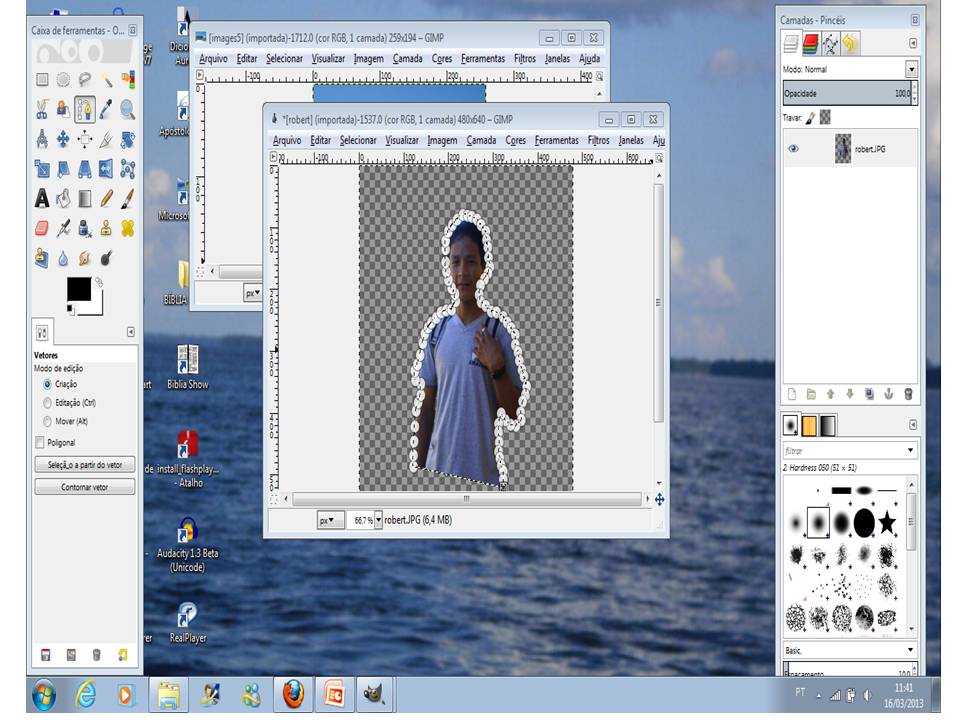Reset colors to default black and white
Screen dimensions: 960x720
70,309
